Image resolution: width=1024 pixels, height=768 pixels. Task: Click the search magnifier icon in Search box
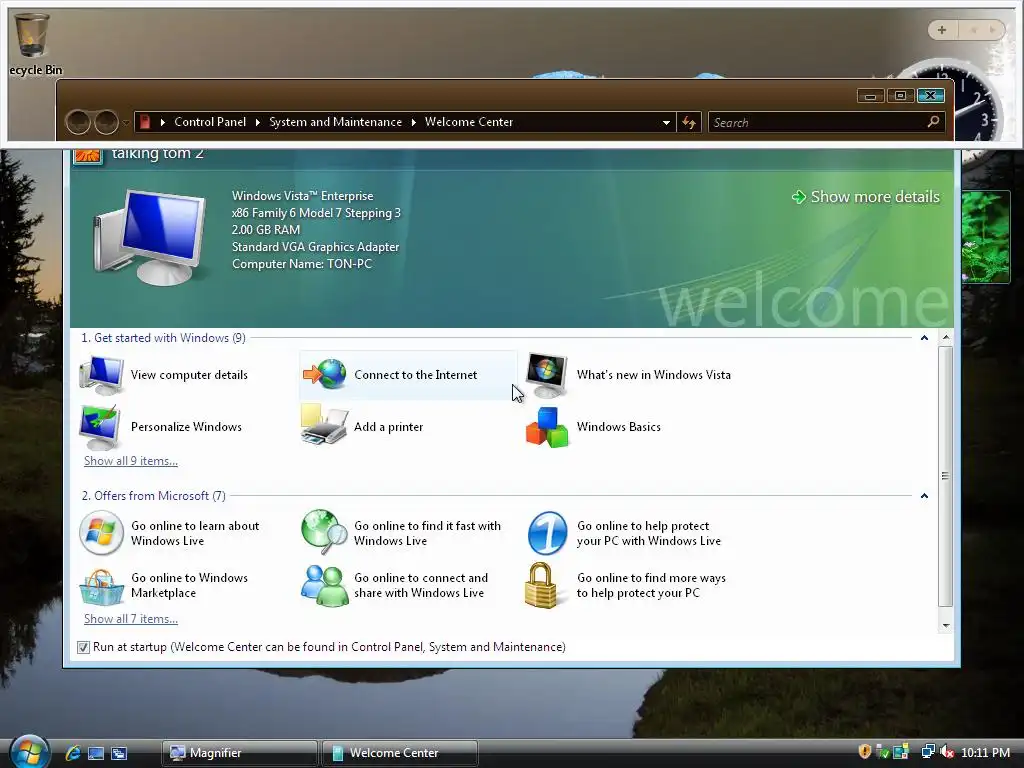click(x=933, y=121)
